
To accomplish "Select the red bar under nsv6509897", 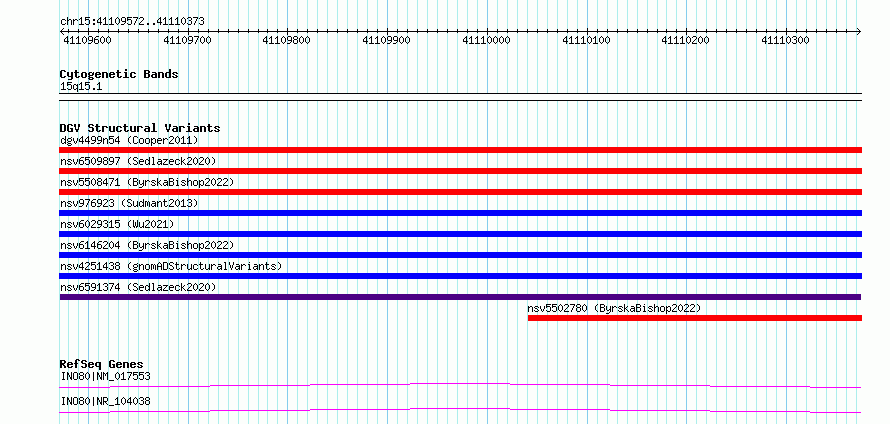I will tap(461, 171).
